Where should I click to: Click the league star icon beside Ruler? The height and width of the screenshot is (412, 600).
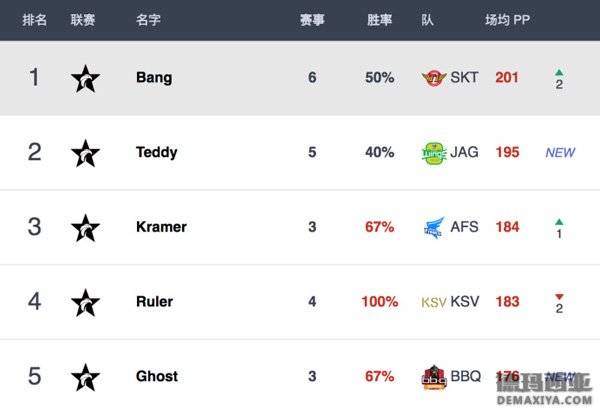coord(85,302)
